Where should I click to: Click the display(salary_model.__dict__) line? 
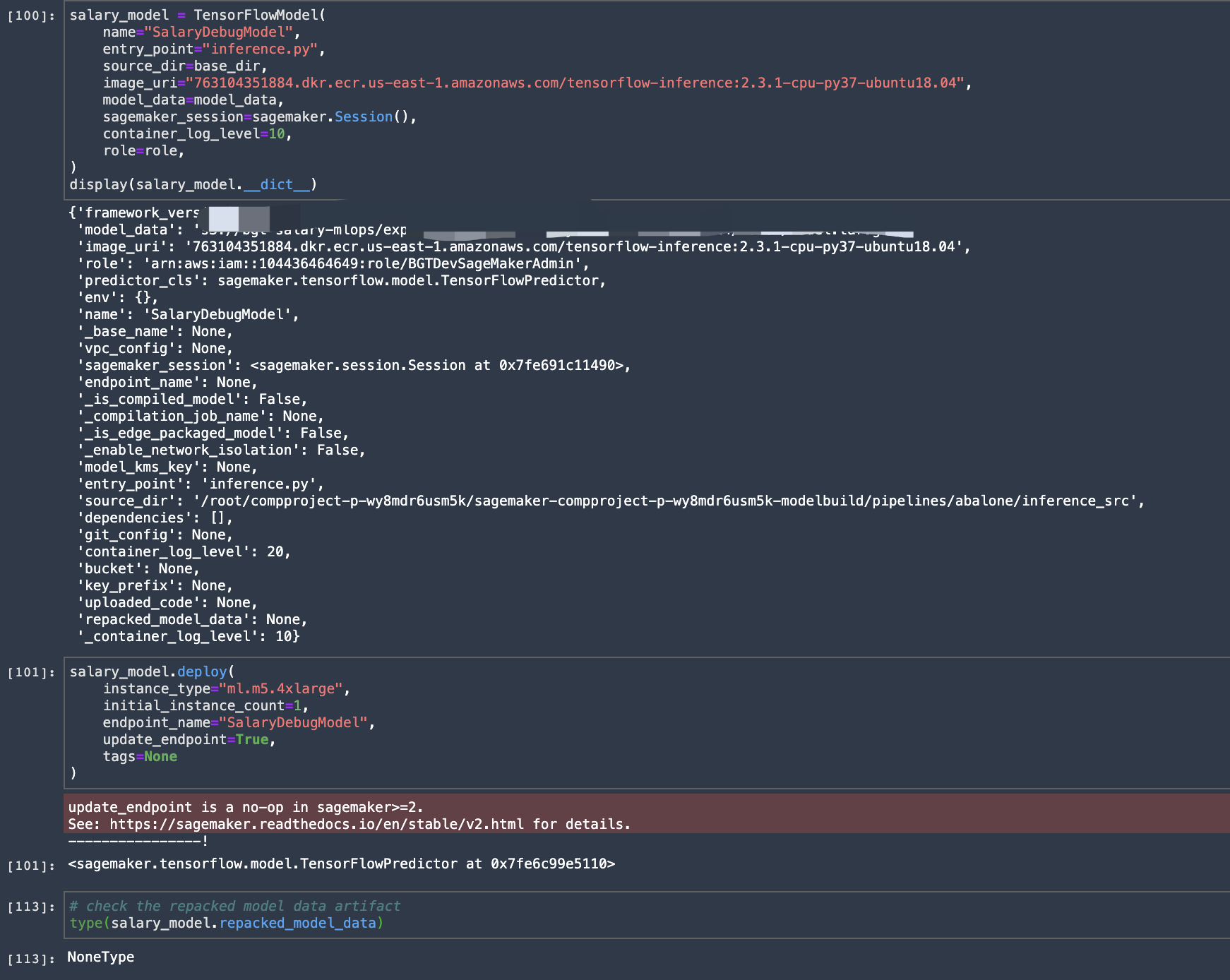(193, 184)
